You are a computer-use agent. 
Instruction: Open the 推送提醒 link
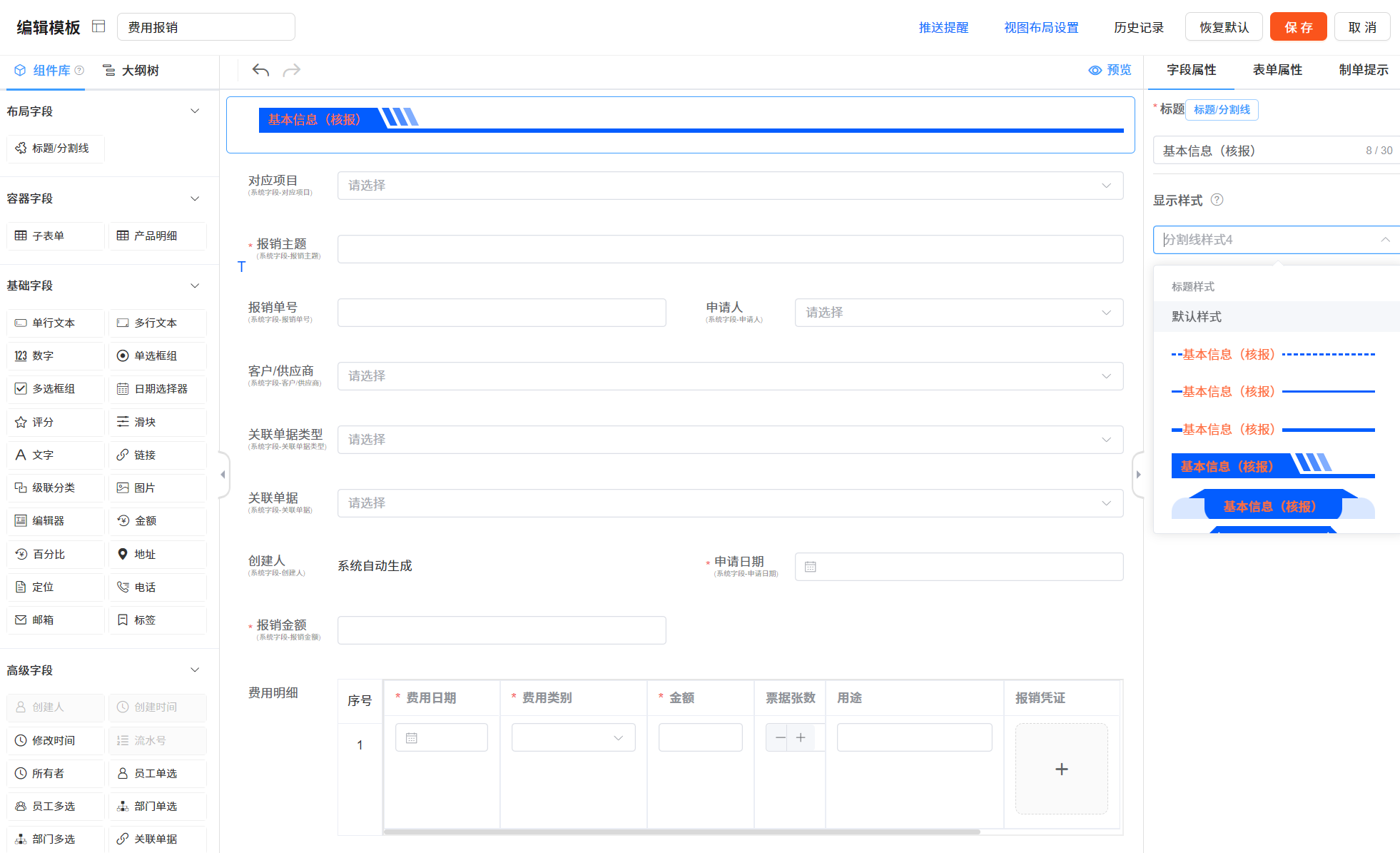click(943, 27)
